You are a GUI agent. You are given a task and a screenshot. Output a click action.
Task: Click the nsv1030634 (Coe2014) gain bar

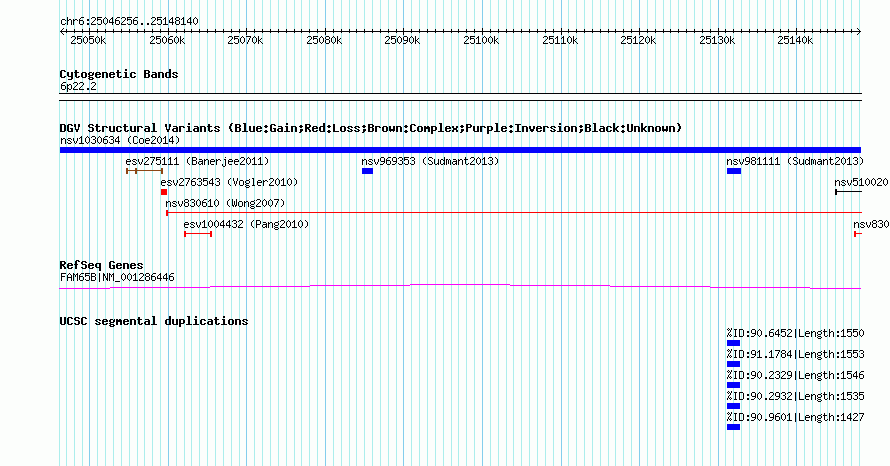point(460,150)
